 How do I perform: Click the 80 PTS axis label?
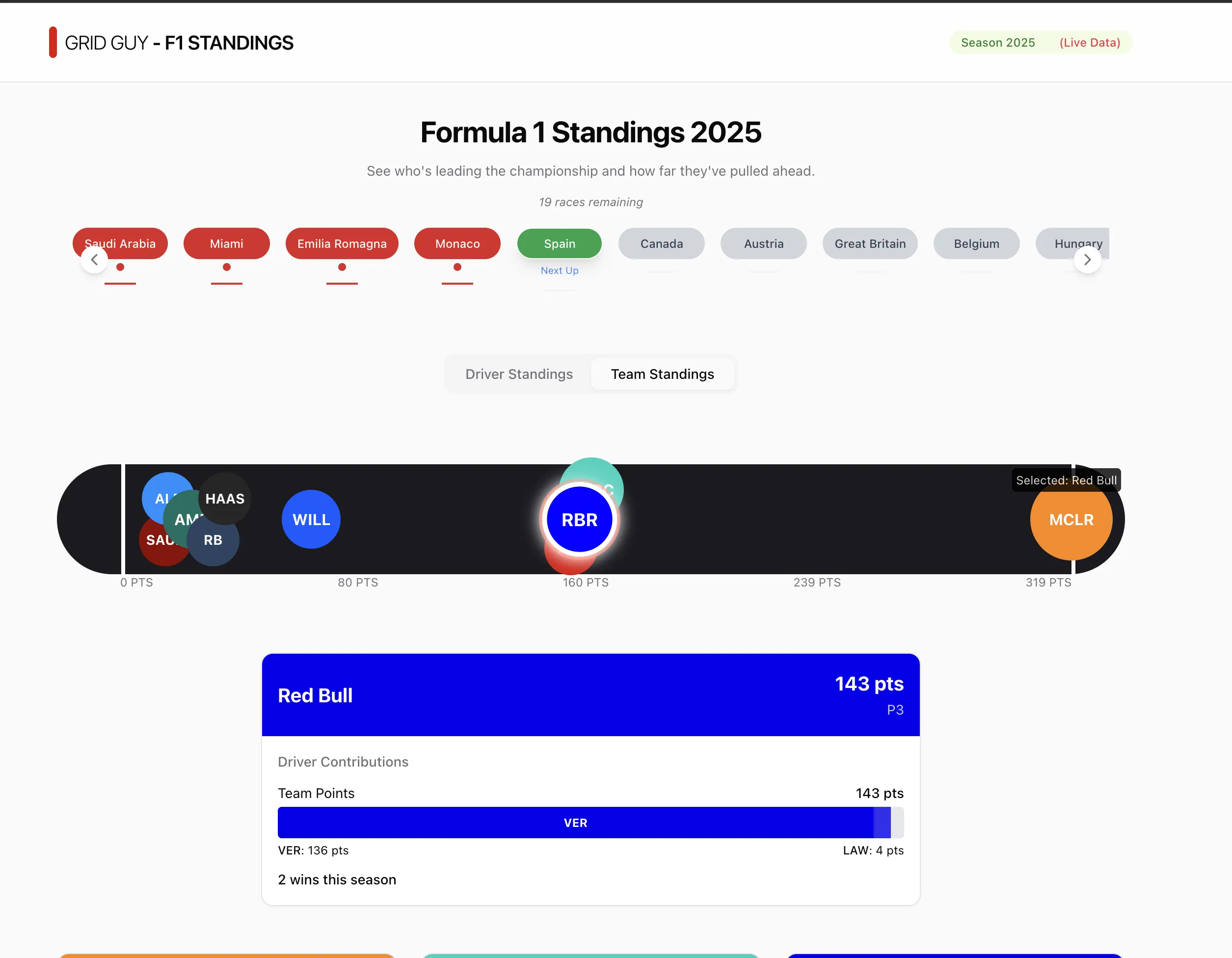pyautogui.click(x=358, y=582)
